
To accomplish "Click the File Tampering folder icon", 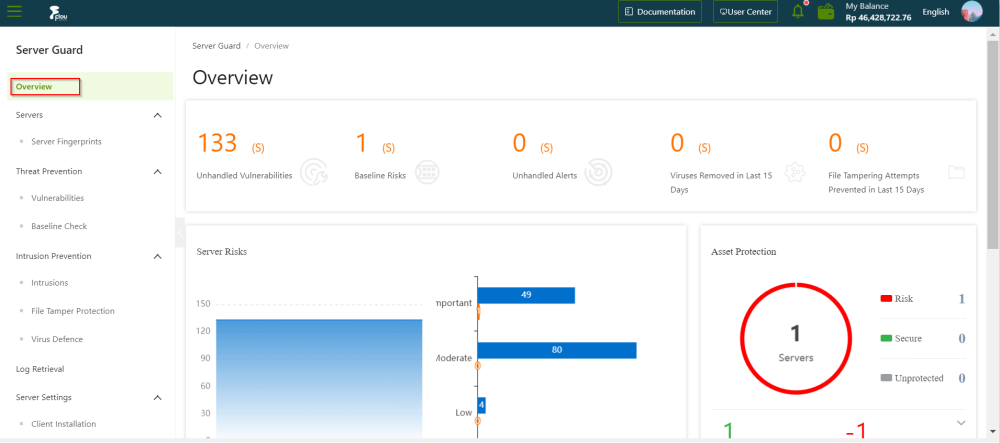I will tap(956, 172).
